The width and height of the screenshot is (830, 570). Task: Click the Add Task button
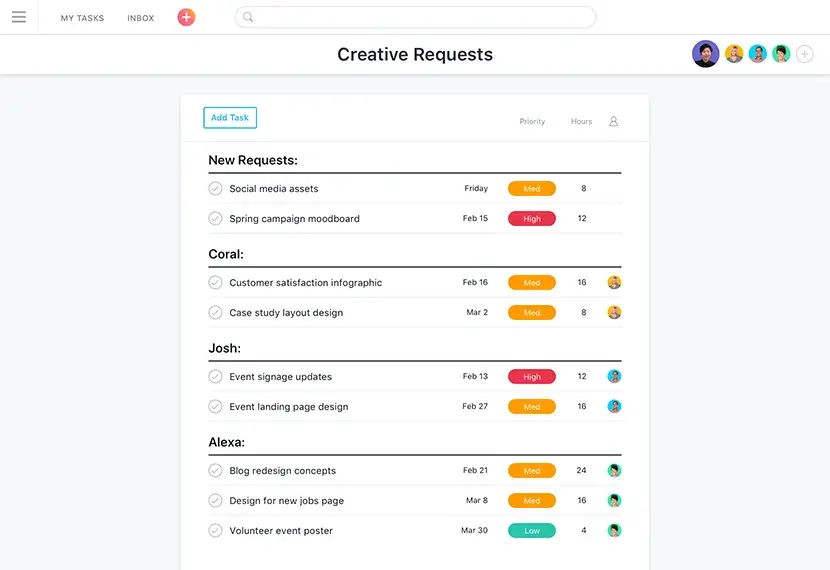(230, 118)
